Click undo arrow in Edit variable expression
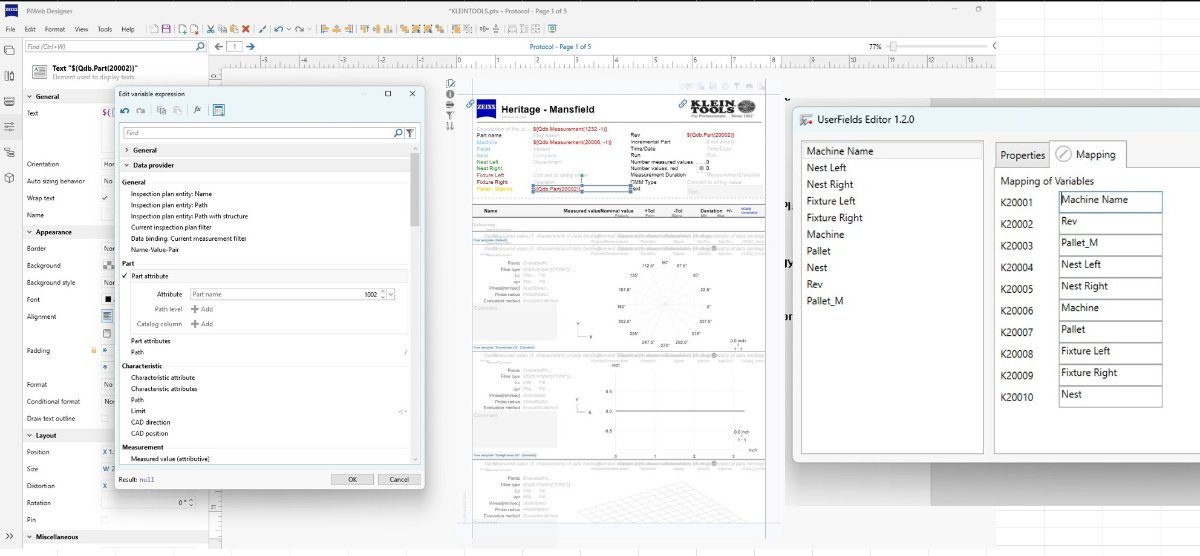The height and width of the screenshot is (556, 1200). 126,110
